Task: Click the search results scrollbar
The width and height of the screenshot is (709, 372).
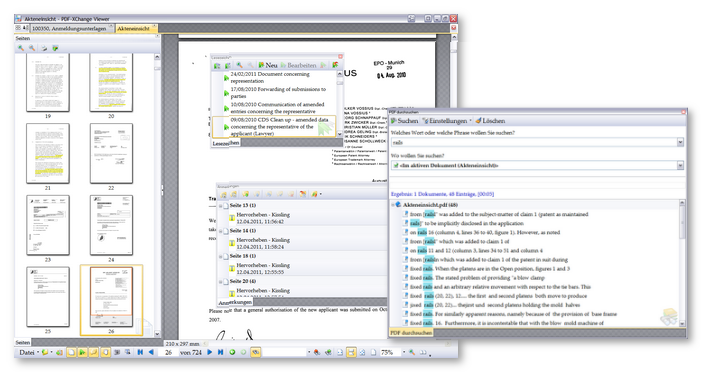Action: pyautogui.click(x=682, y=262)
